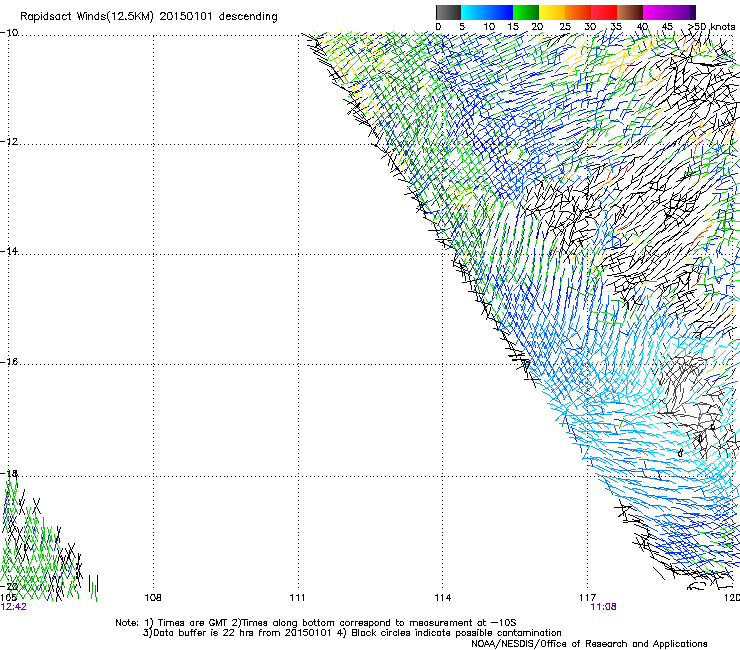Click the title 'Rapidscat Winds(12.5KM) 20150101 descending'

coord(149,17)
